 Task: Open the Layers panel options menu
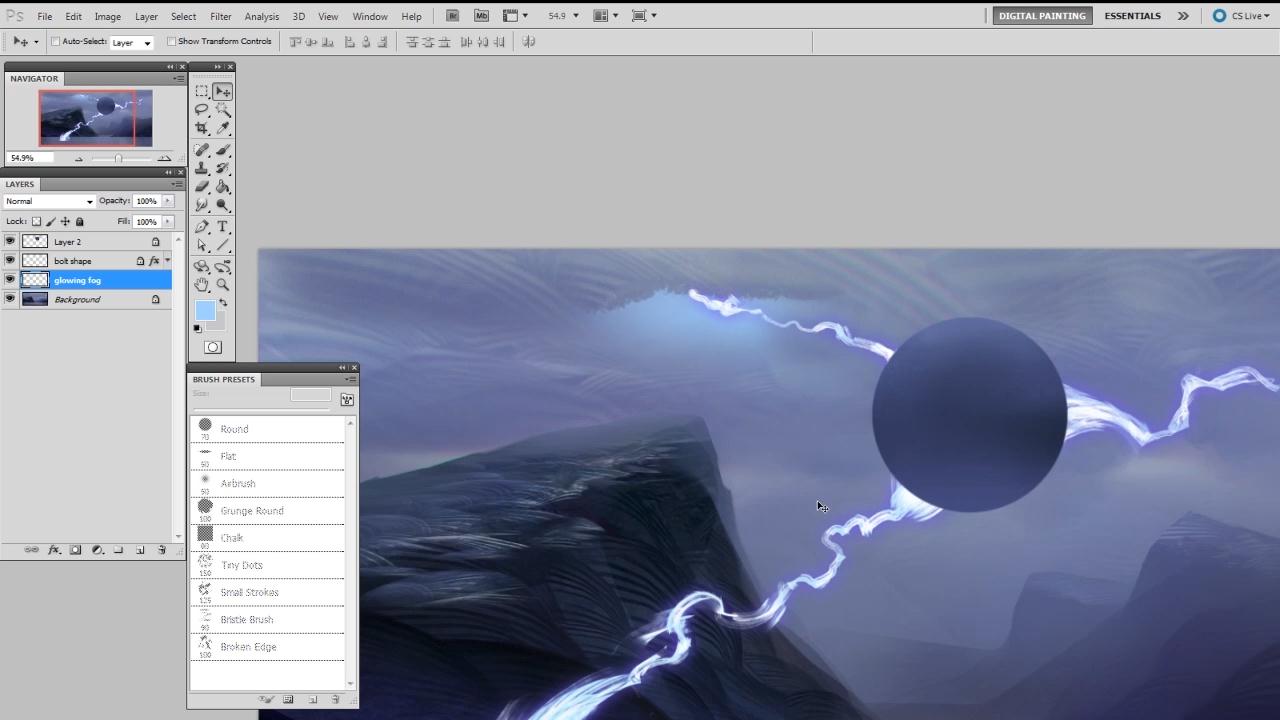[178, 184]
